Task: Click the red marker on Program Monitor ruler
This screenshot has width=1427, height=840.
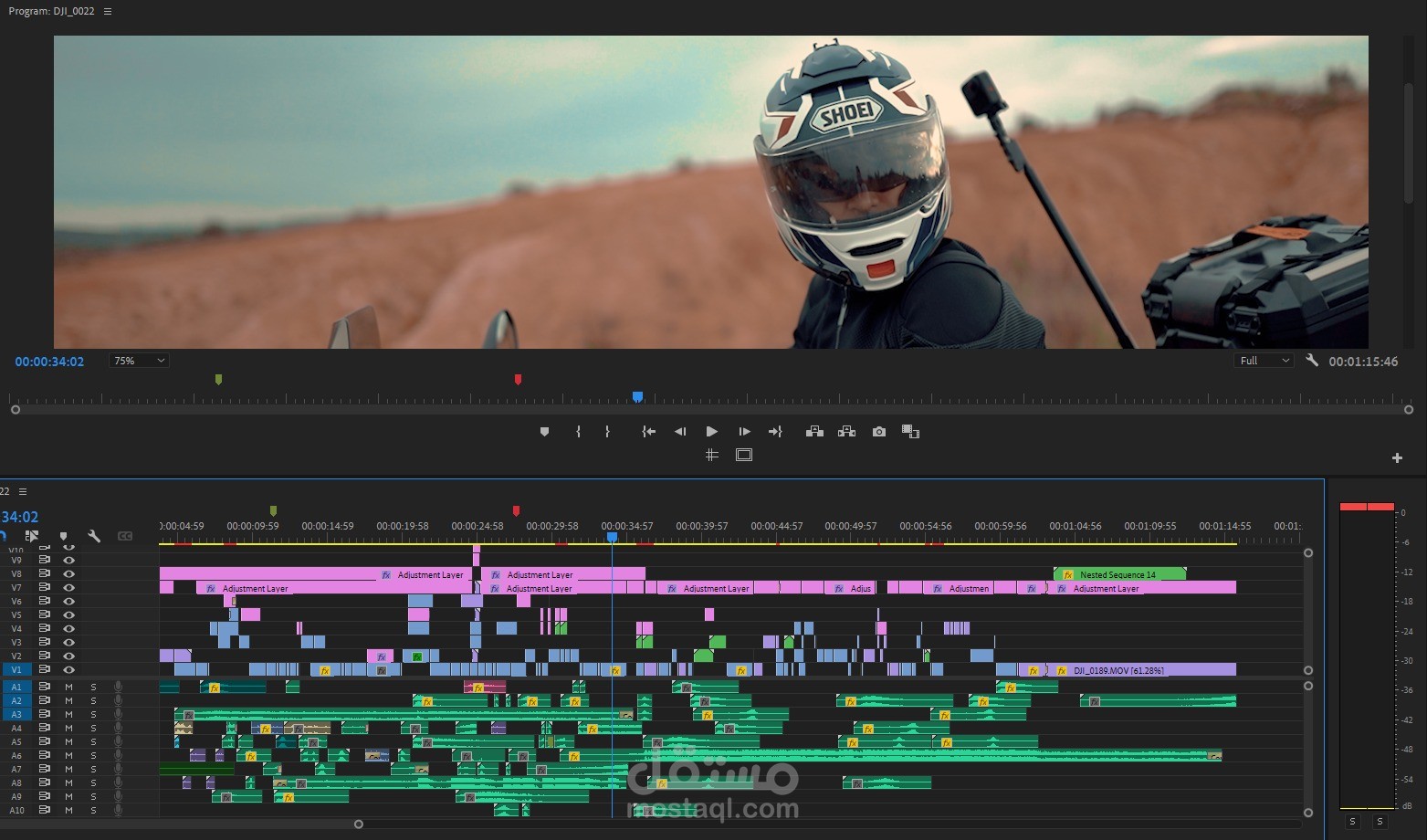Action: [518, 379]
